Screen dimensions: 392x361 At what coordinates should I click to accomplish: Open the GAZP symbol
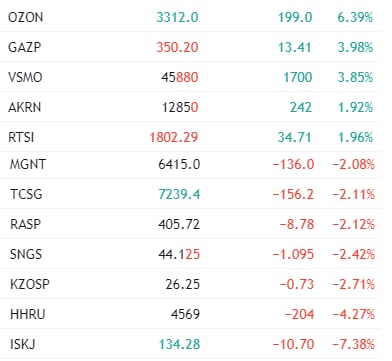[x=25, y=47]
